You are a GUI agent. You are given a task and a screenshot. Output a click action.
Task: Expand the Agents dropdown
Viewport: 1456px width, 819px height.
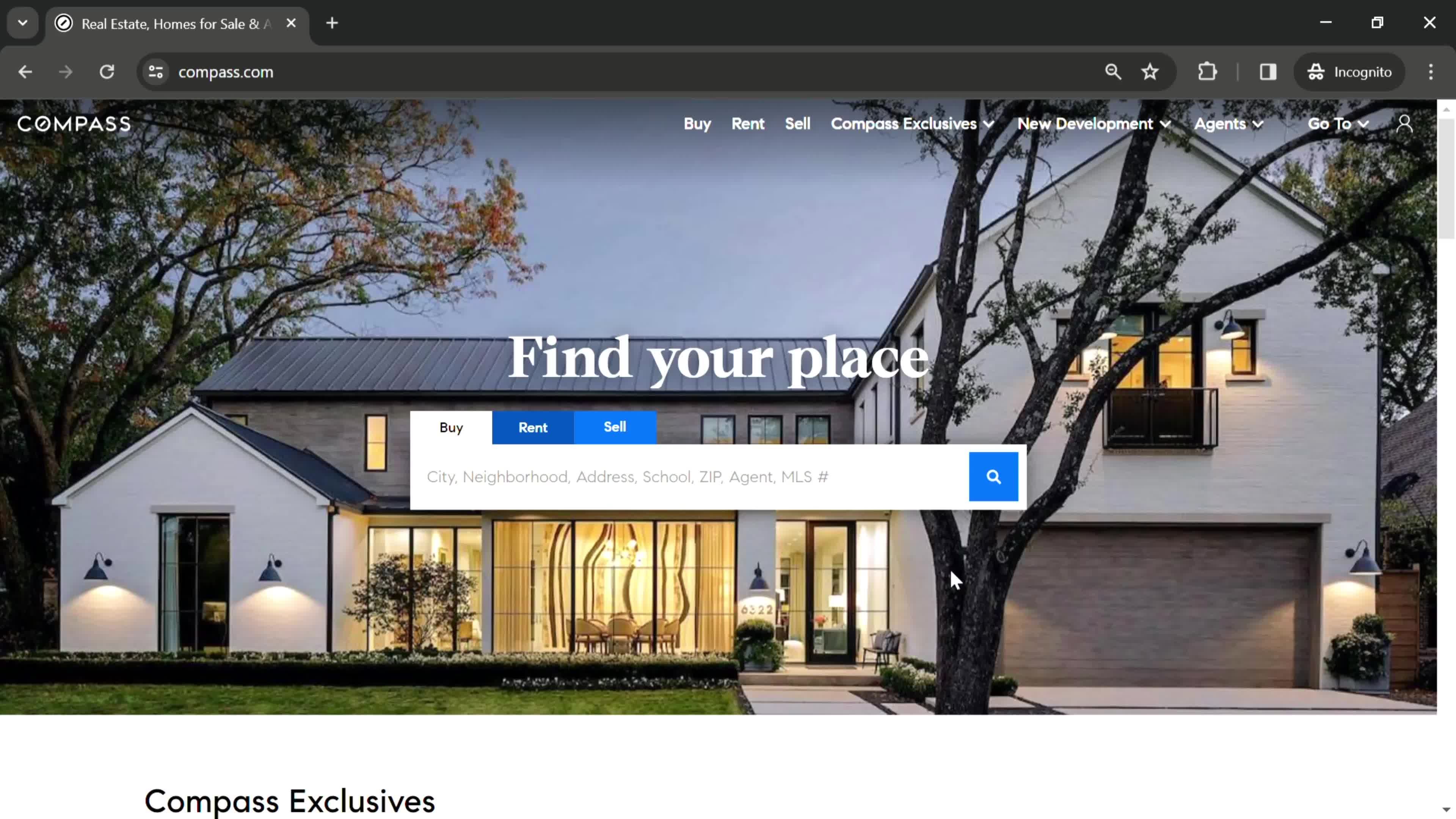(x=1229, y=123)
